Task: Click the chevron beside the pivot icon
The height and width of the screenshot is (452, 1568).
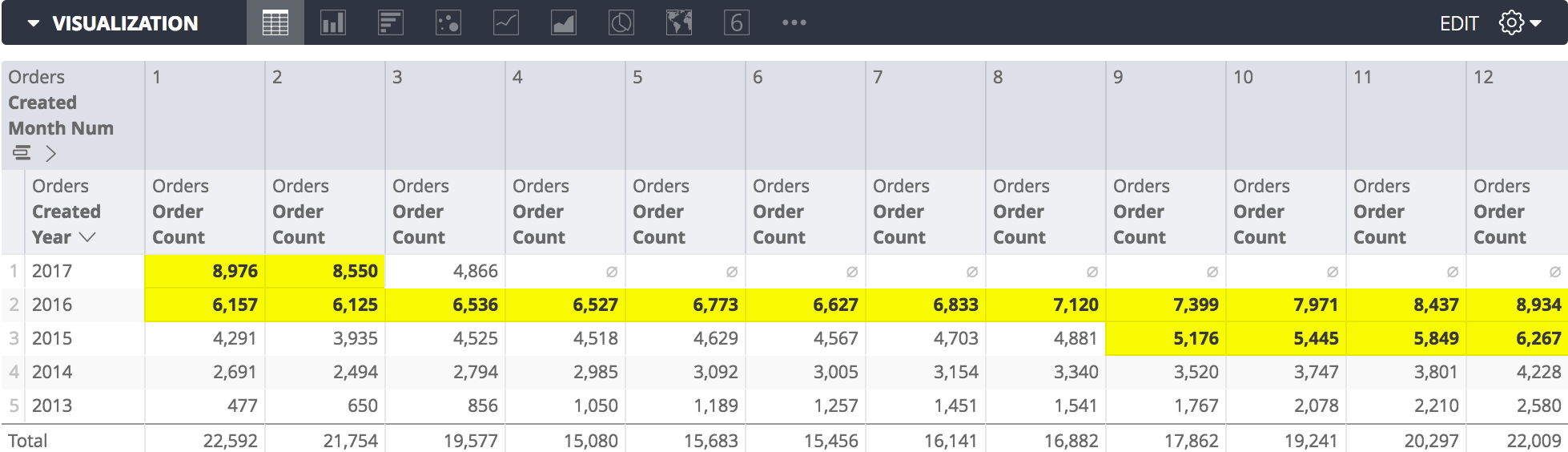Action: (x=51, y=153)
